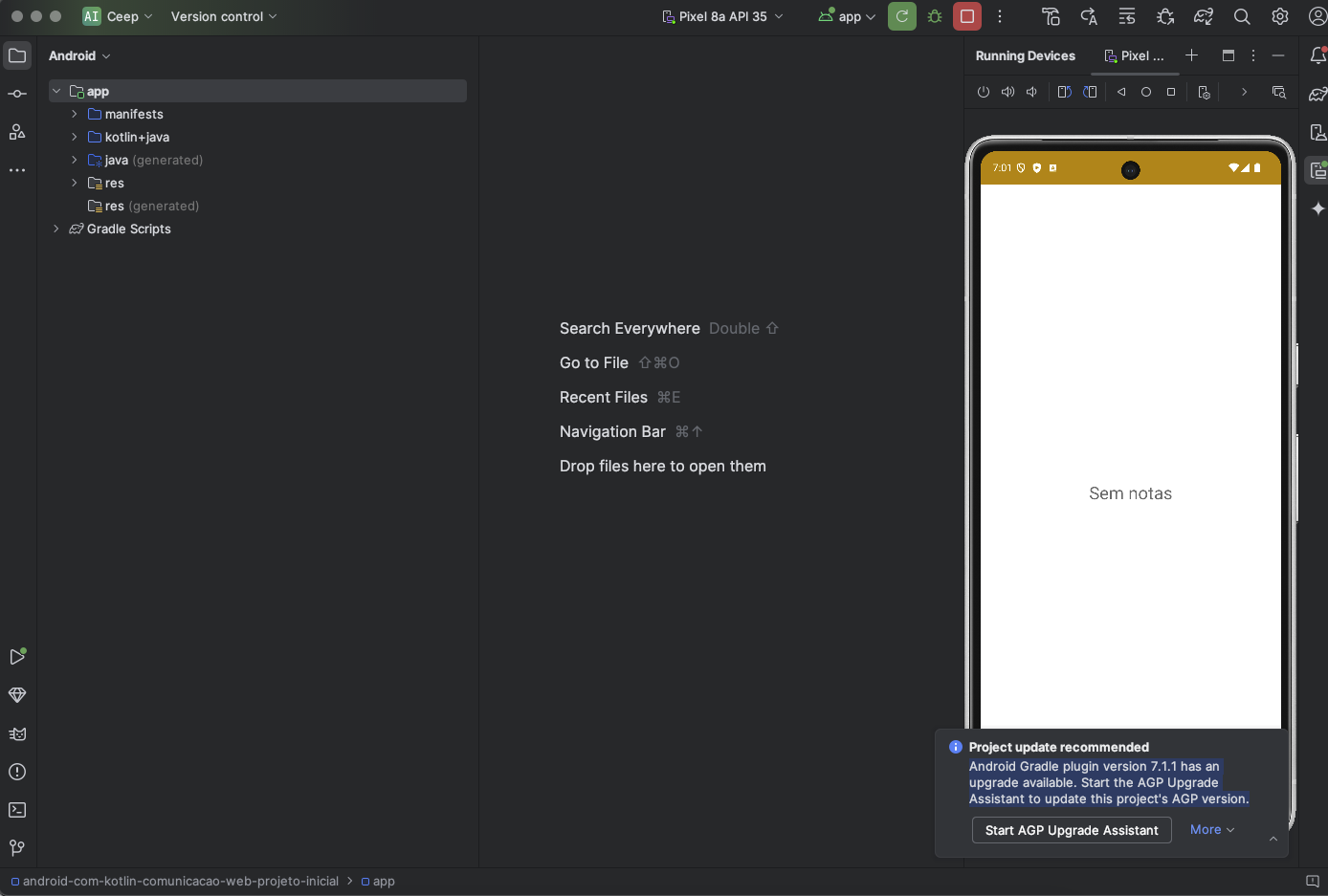Select the Pixel device tab
Image resolution: width=1328 pixels, height=896 pixels.
[x=1135, y=55]
